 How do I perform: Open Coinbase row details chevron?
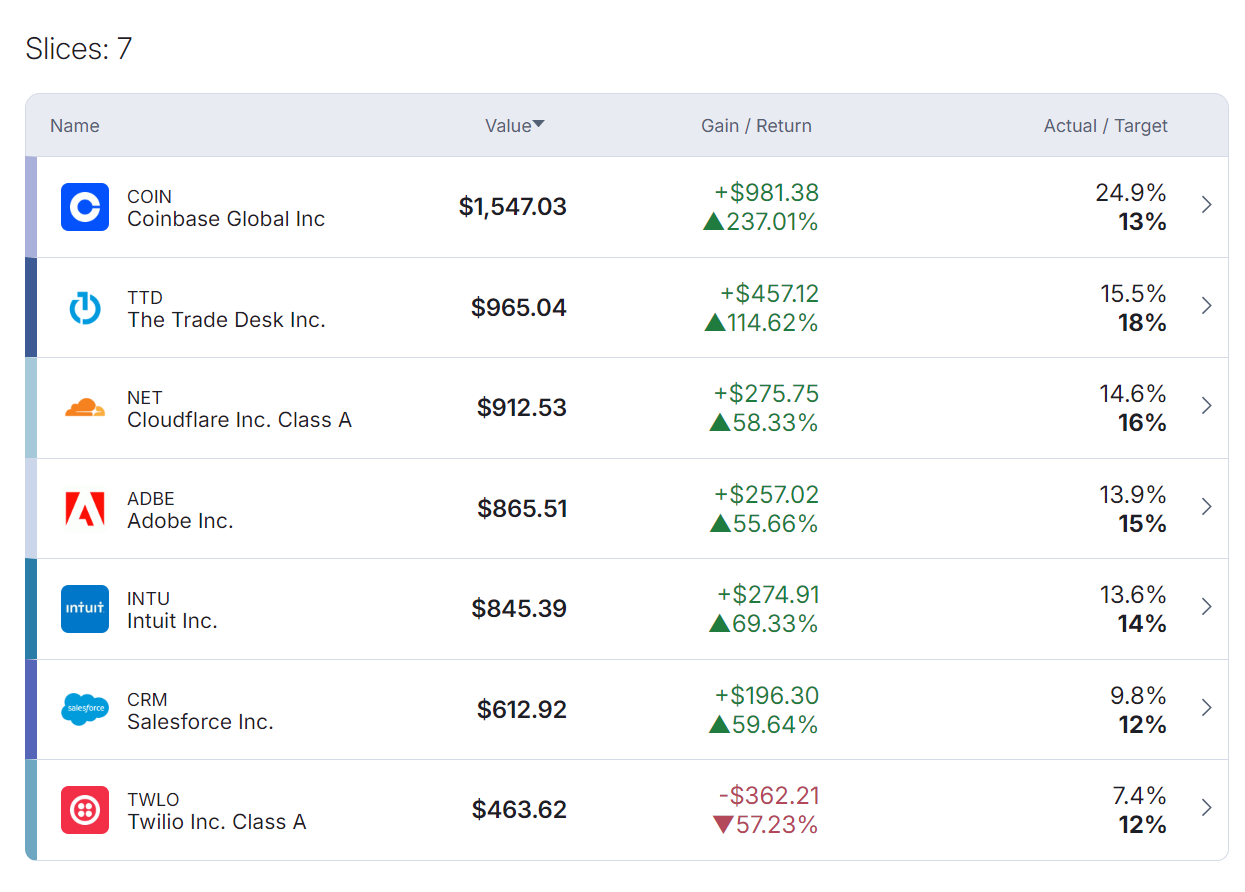point(1206,205)
